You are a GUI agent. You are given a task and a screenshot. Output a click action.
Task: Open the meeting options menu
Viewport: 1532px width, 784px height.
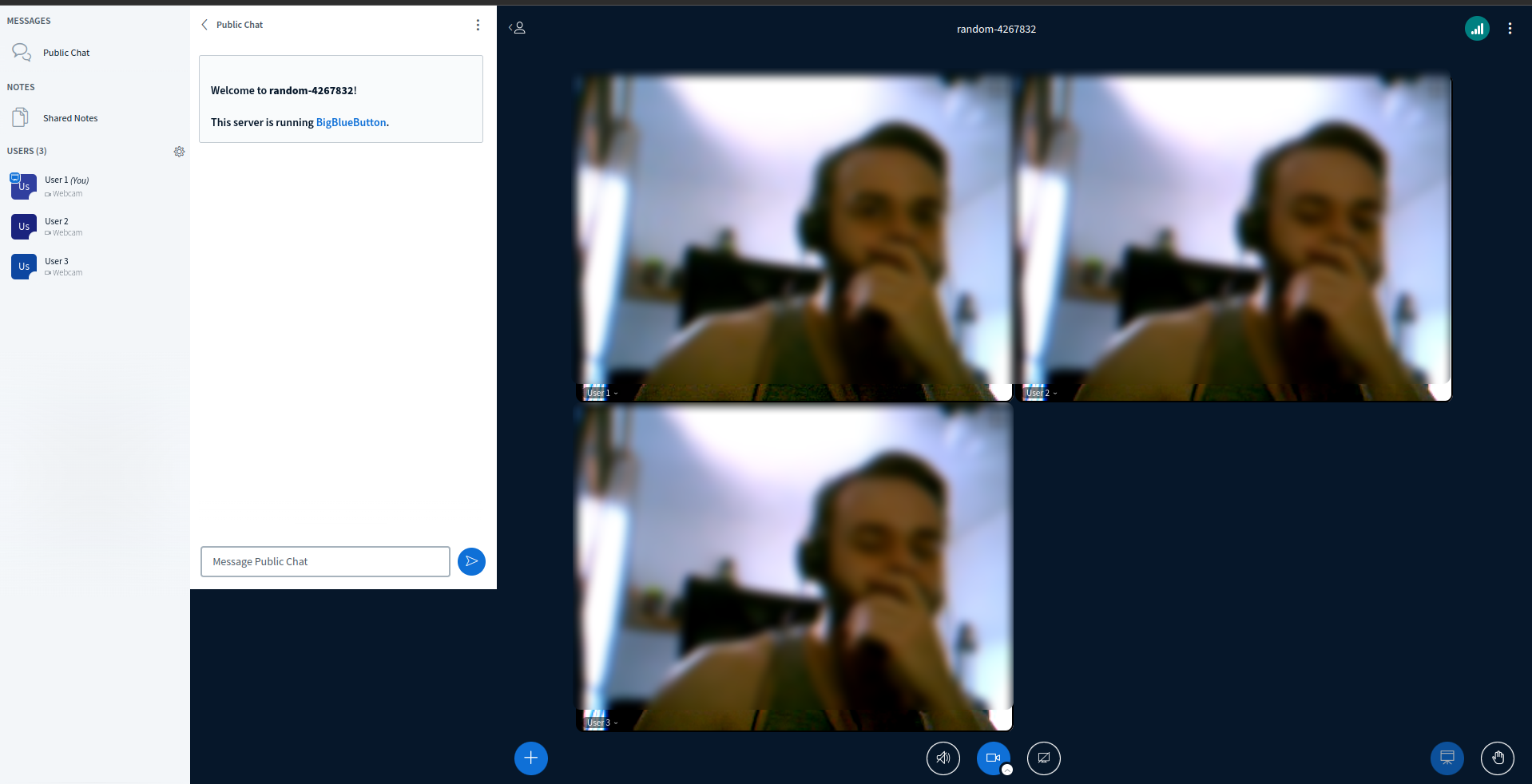(1510, 28)
